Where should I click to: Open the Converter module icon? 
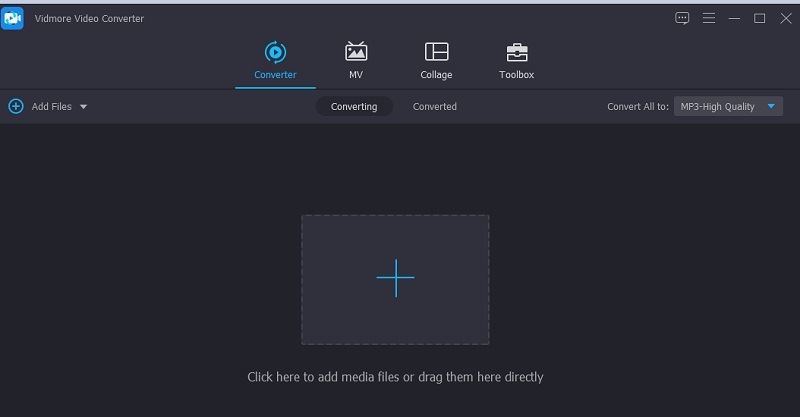point(275,52)
